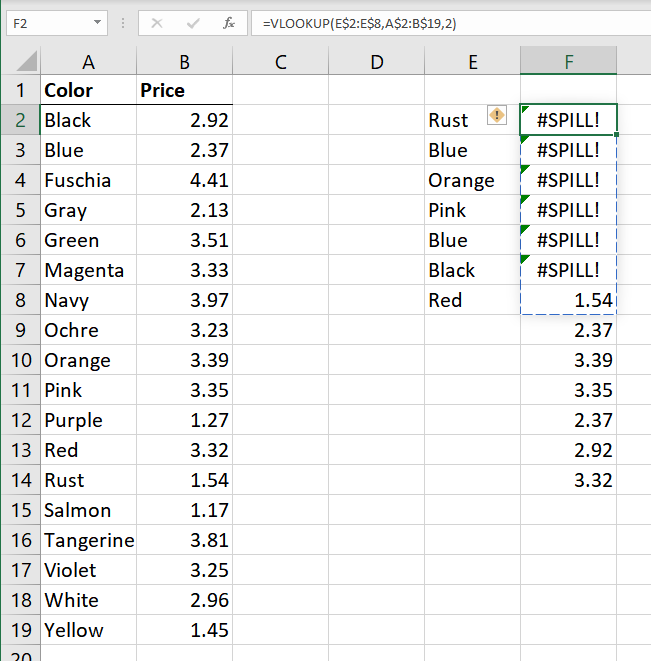651x661 pixels.
Task: Select the cell containing Violet
Action: pos(89,570)
